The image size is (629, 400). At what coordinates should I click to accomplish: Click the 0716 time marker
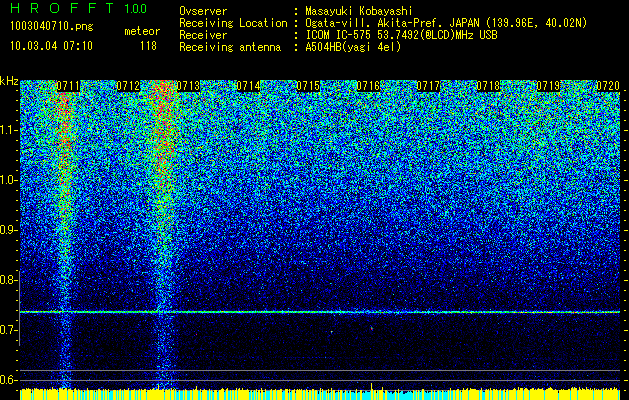(368, 86)
